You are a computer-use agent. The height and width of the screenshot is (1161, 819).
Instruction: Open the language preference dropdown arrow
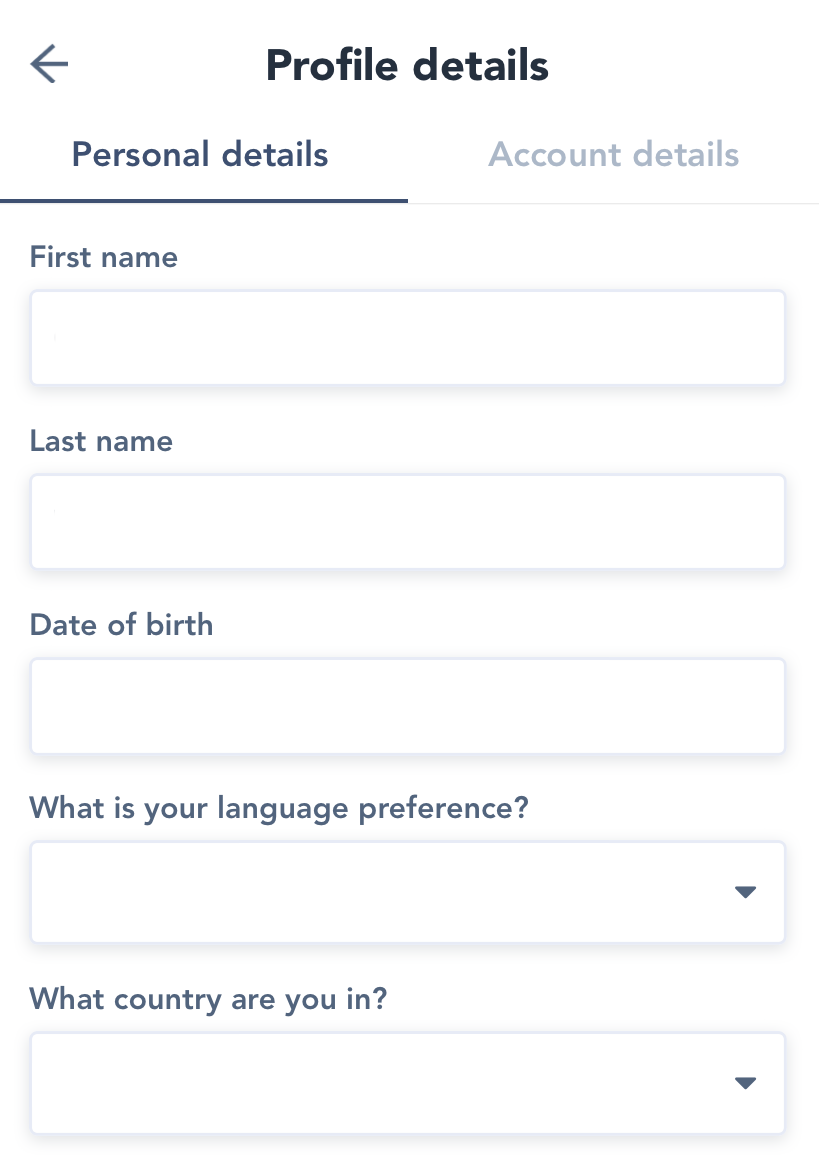click(744, 892)
